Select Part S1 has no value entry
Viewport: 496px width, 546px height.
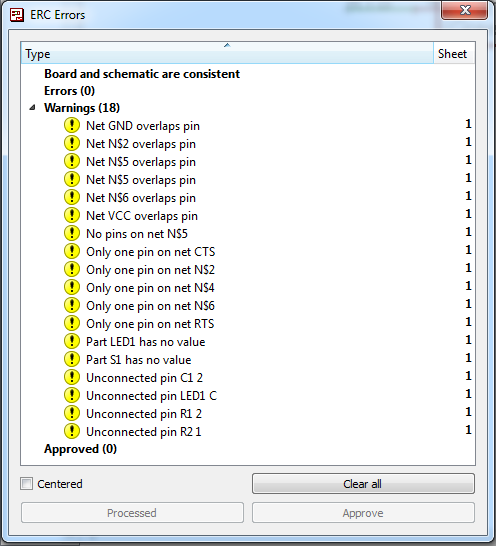[x=139, y=360]
